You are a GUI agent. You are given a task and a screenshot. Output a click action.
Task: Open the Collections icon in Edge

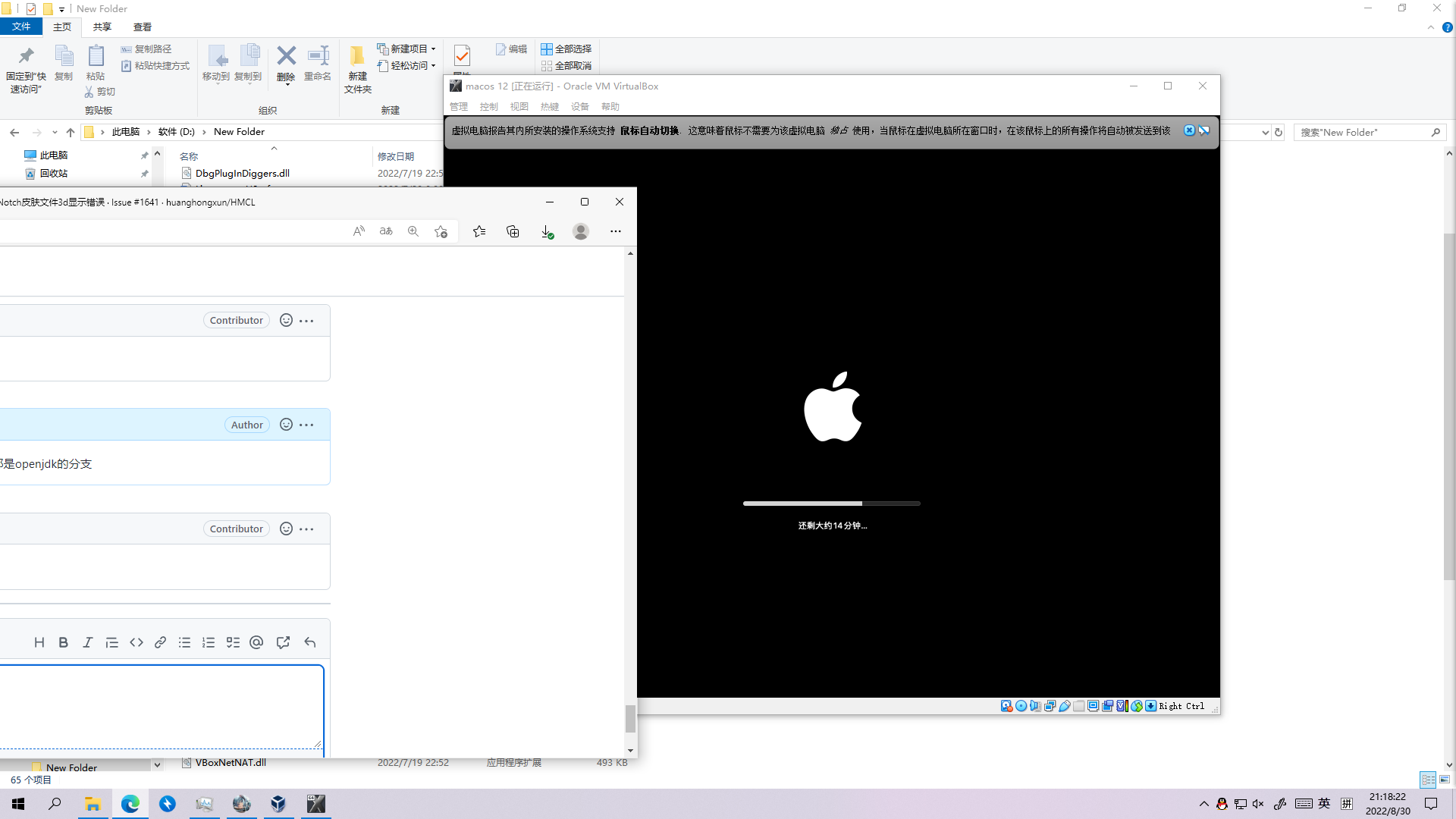(x=513, y=231)
